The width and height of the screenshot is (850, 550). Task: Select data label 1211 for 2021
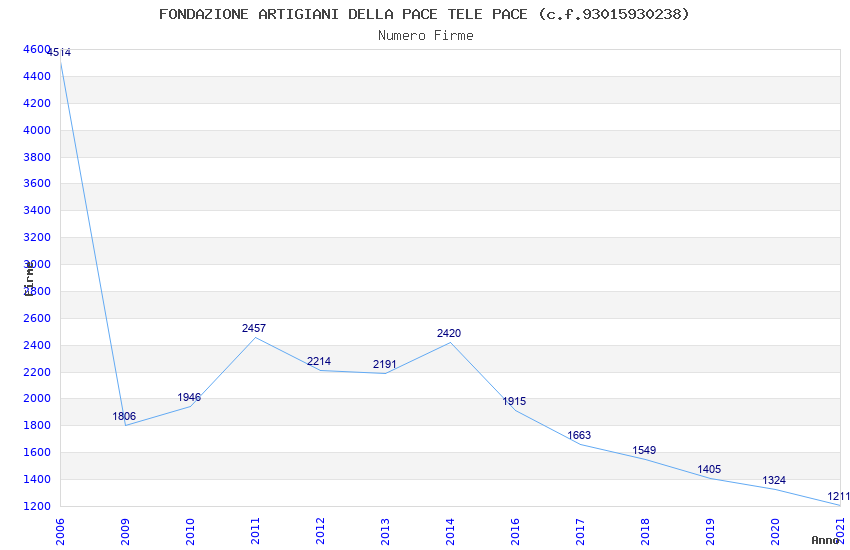click(839, 496)
